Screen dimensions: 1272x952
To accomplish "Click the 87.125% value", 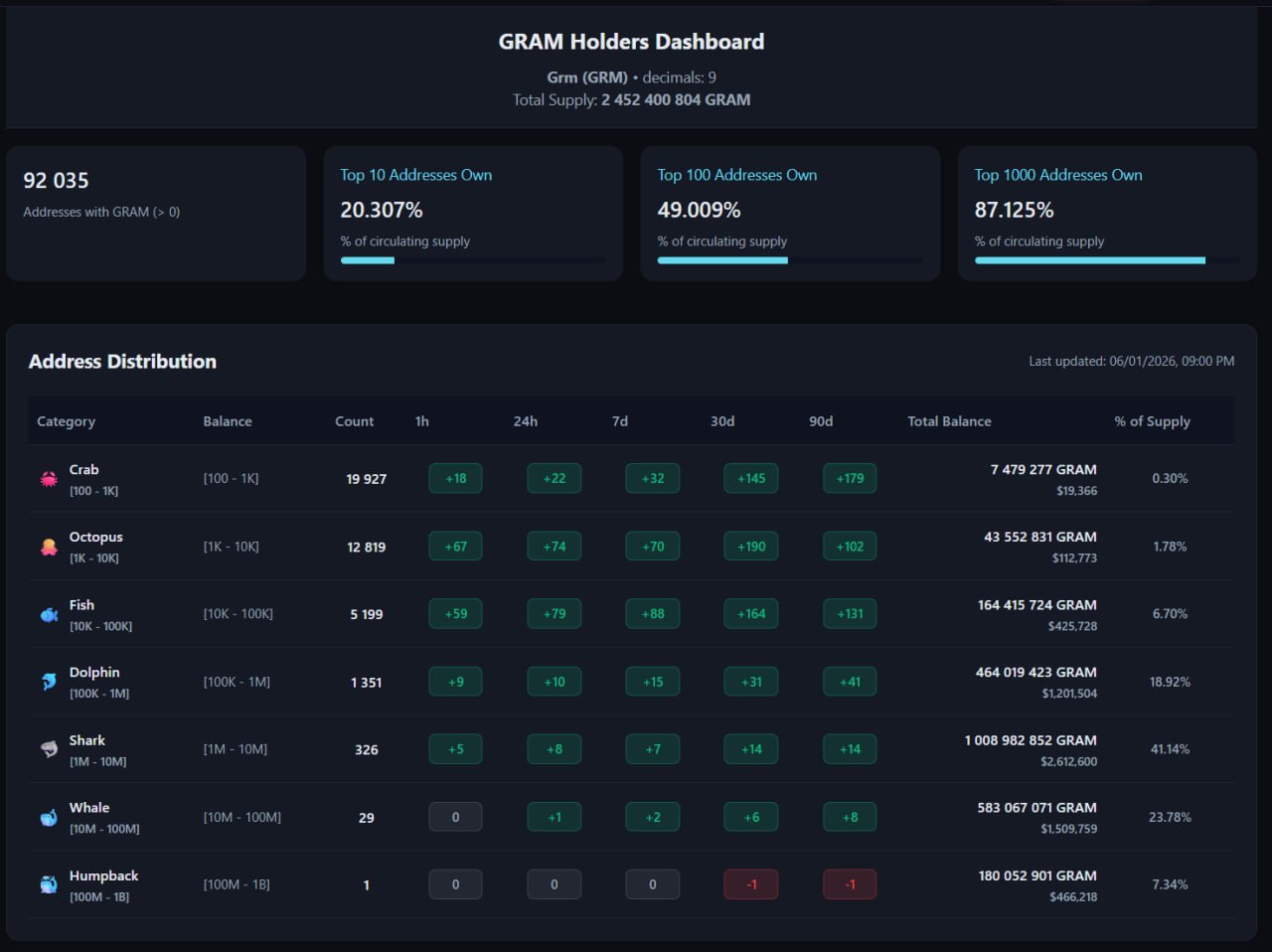I will point(1015,211).
